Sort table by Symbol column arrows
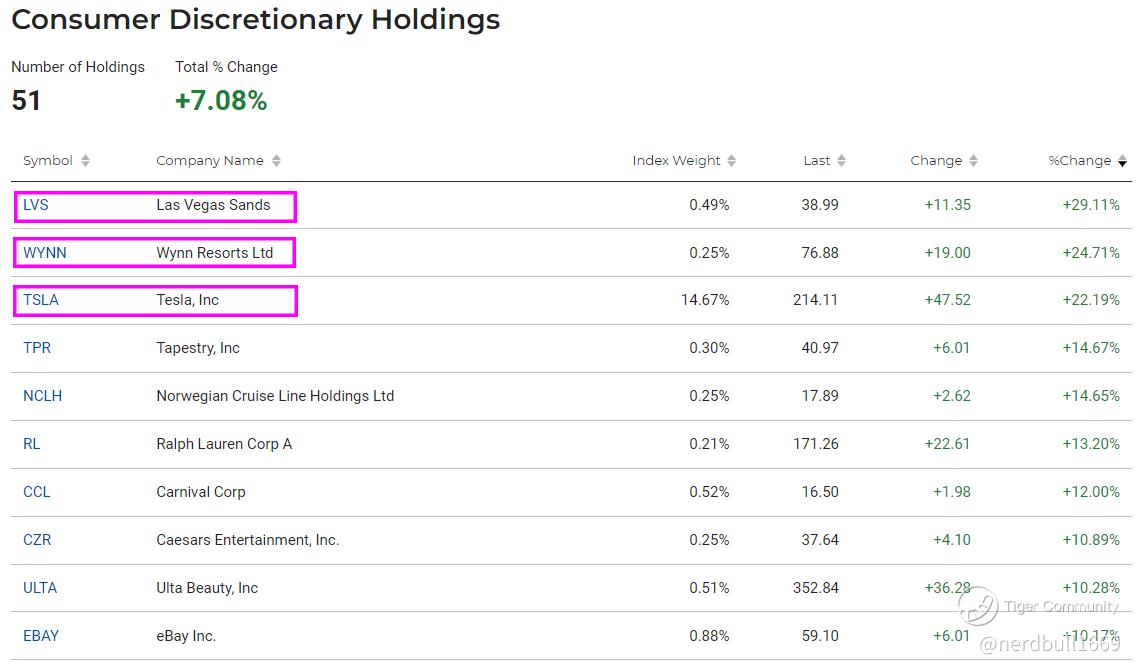Screen dimensions: 1142x669 (86, 161)
